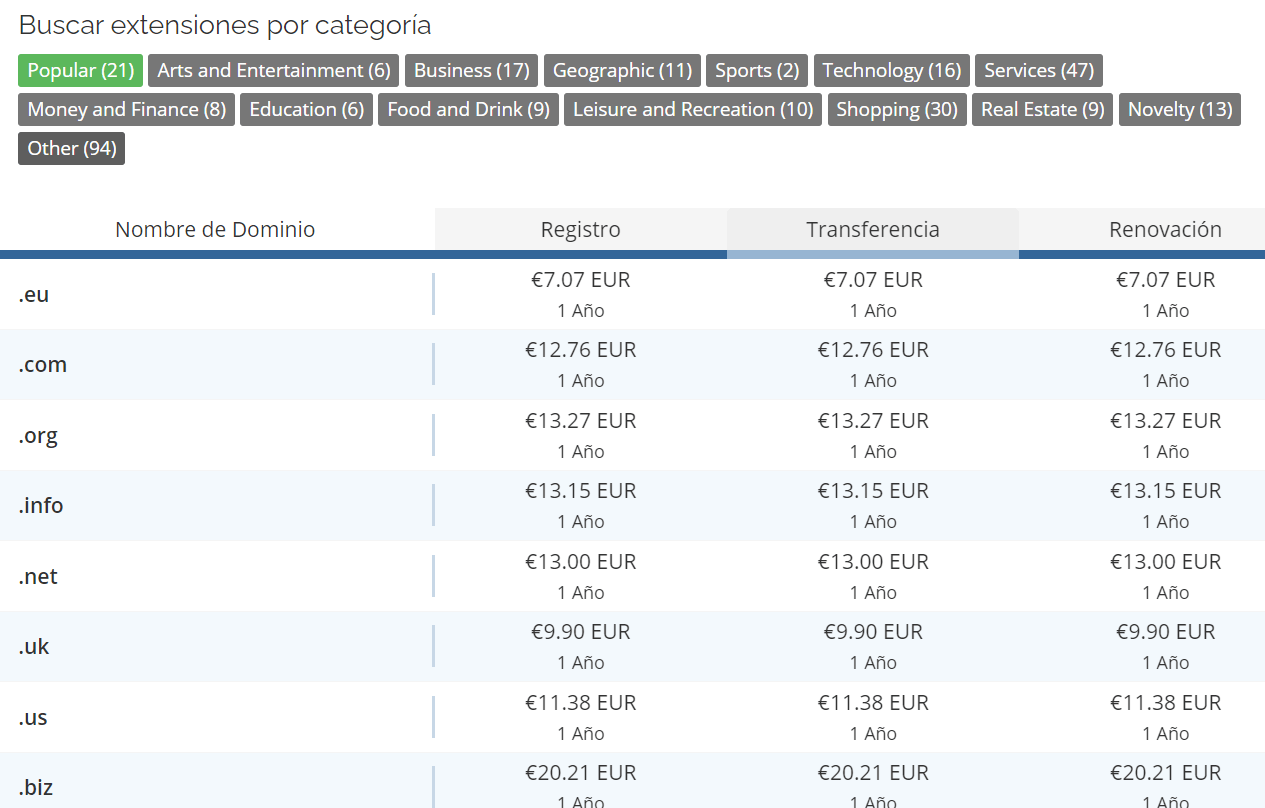The width and height of the screenshot is (1265, 808).
Task: Open the Geographic (11) category
Action: (622, 70)
